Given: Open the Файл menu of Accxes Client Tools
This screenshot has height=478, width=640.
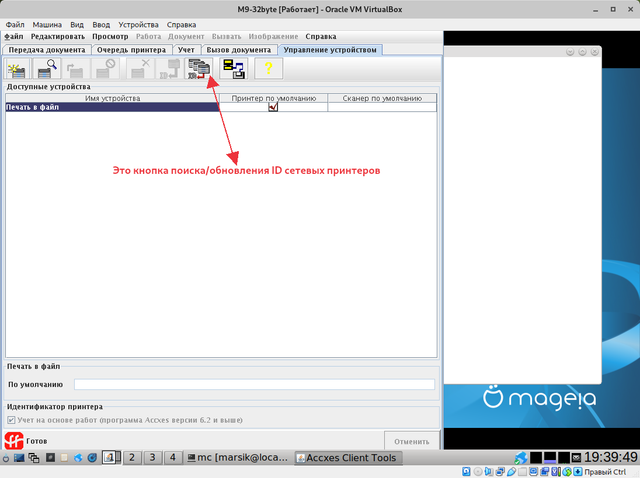Looking at the screenshot, I should 13,36.
